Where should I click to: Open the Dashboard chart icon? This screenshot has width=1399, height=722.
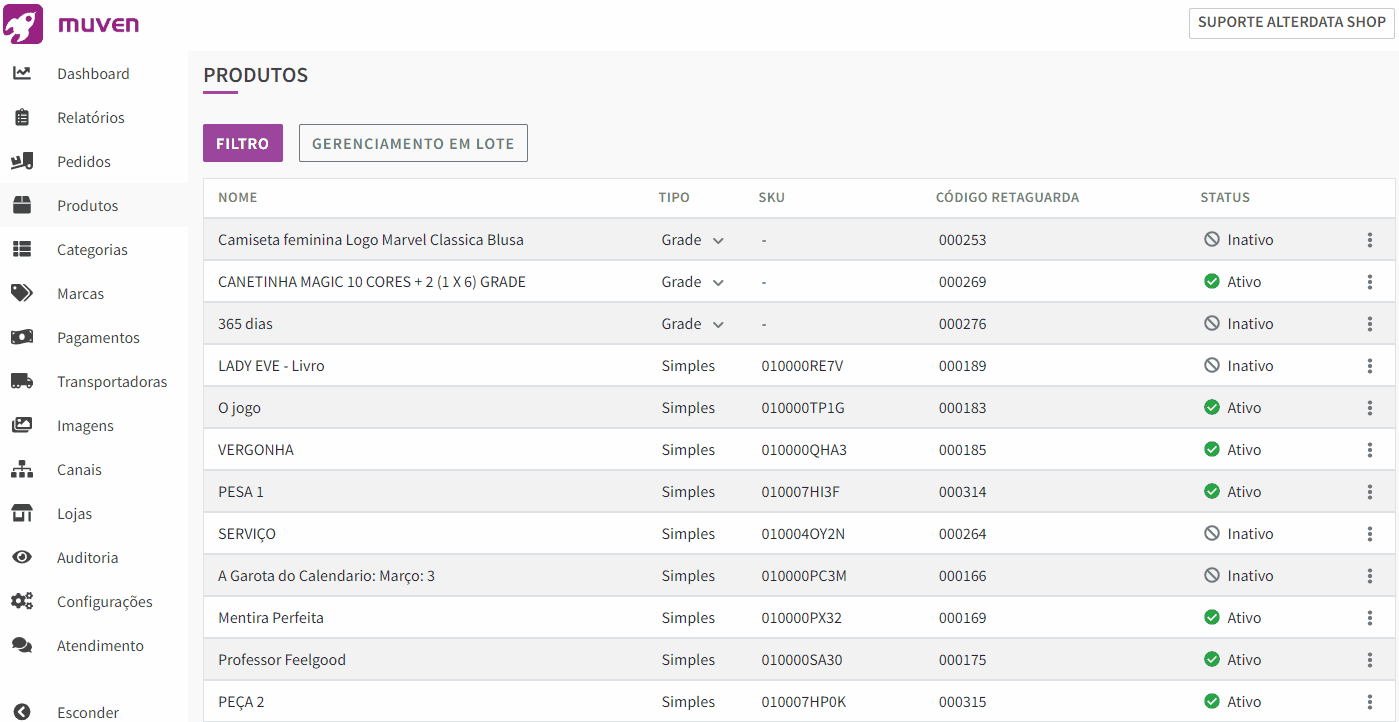(x=22, y=73)
